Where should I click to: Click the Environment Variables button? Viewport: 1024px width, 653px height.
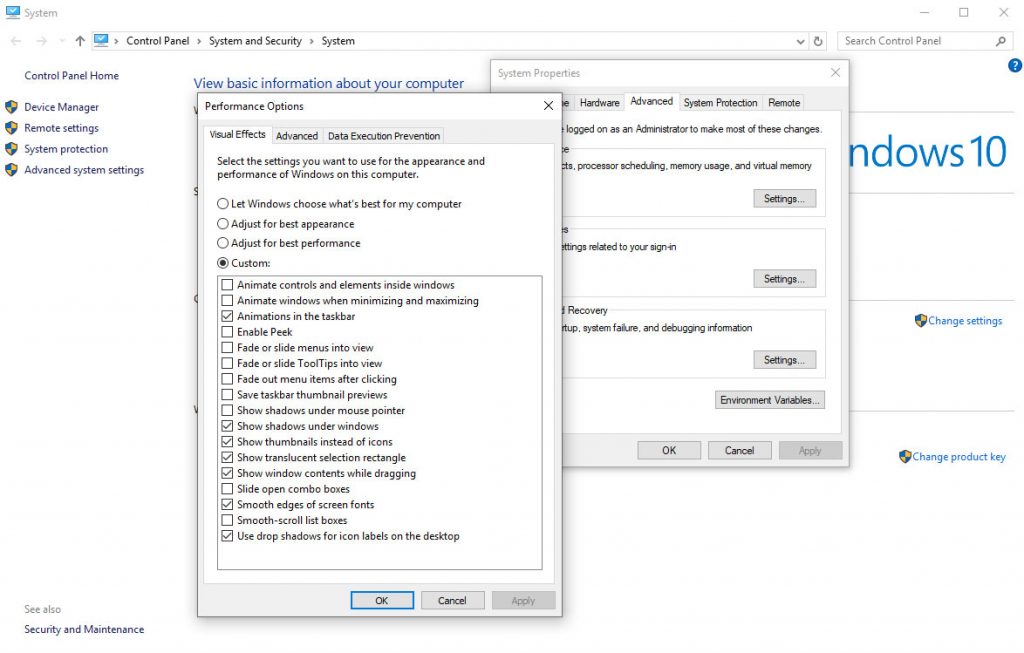(769, 399)
